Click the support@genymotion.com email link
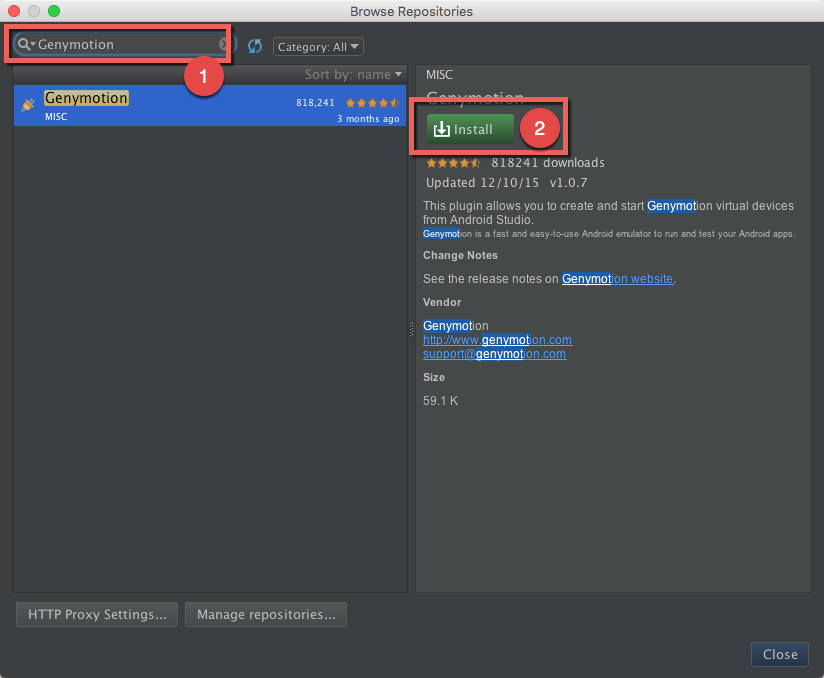Image resolution: width=824 pixels, height=678 pixels. tap(494, 354)
